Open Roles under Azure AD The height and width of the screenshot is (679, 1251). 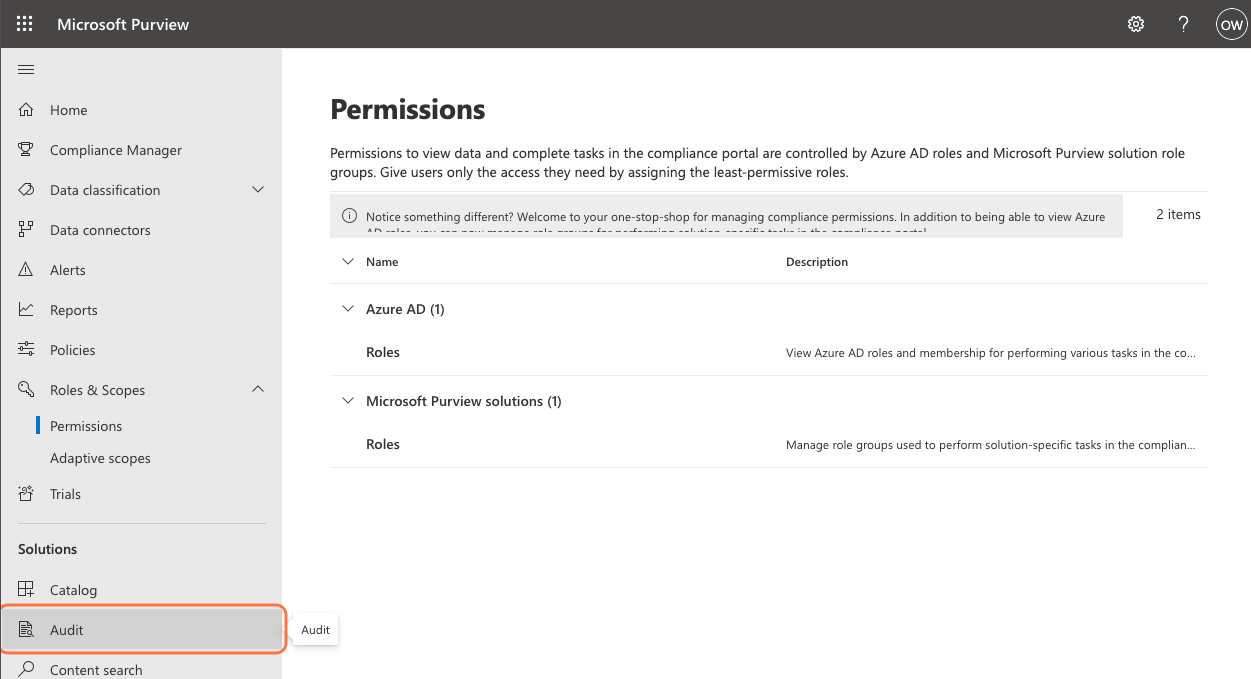point(383,352)
